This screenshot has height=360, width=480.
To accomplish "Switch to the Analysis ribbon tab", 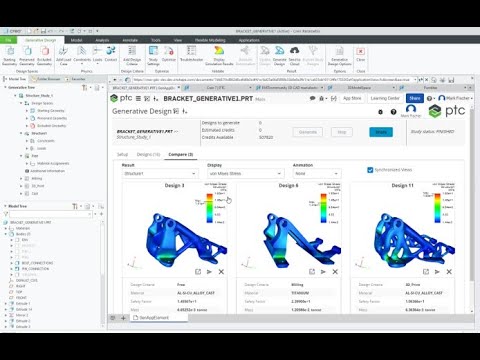I will [102, 40].
